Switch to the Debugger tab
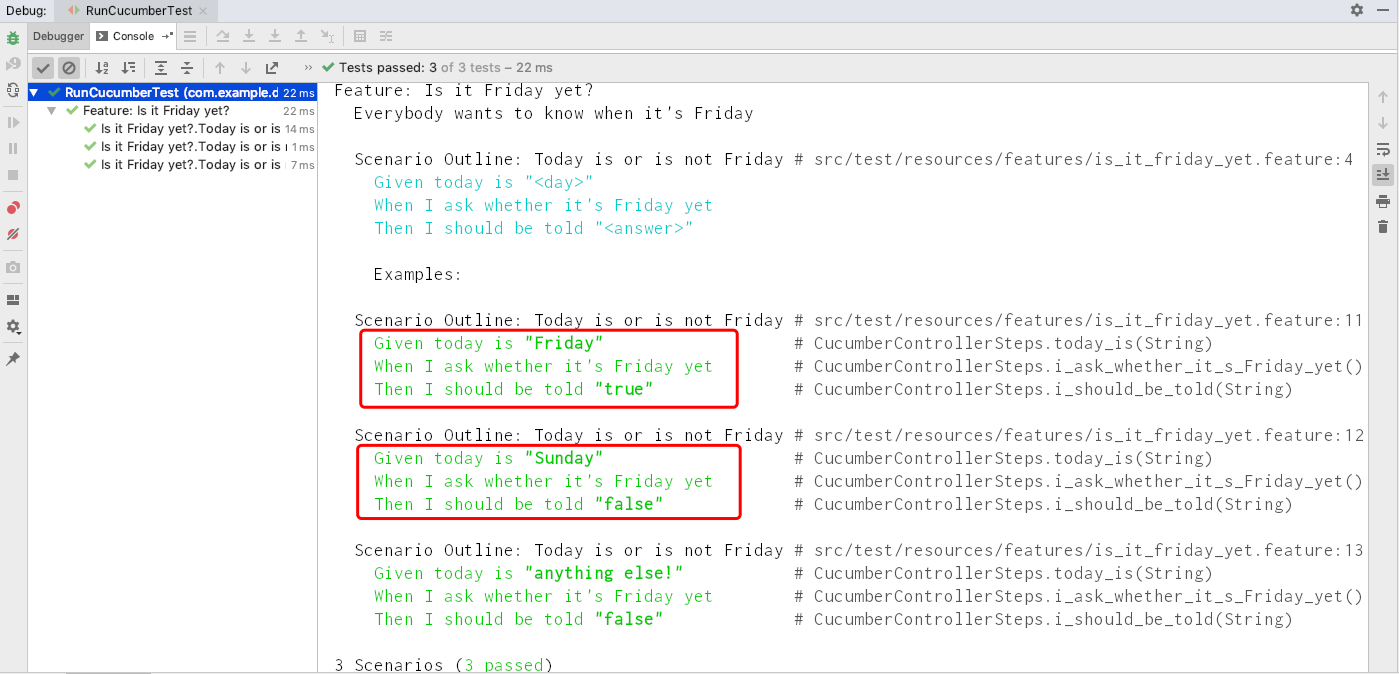1399x674 pixels. pyautogui.click(x=59, y=36)
